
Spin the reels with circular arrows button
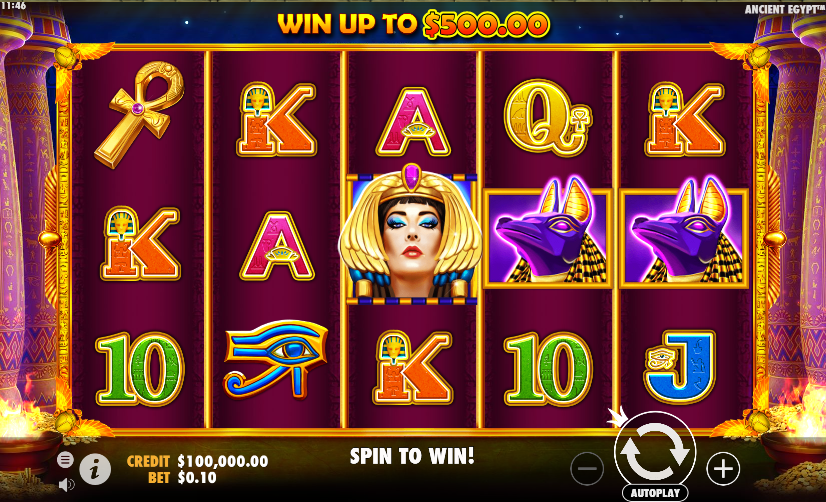[x=655, y=452]
